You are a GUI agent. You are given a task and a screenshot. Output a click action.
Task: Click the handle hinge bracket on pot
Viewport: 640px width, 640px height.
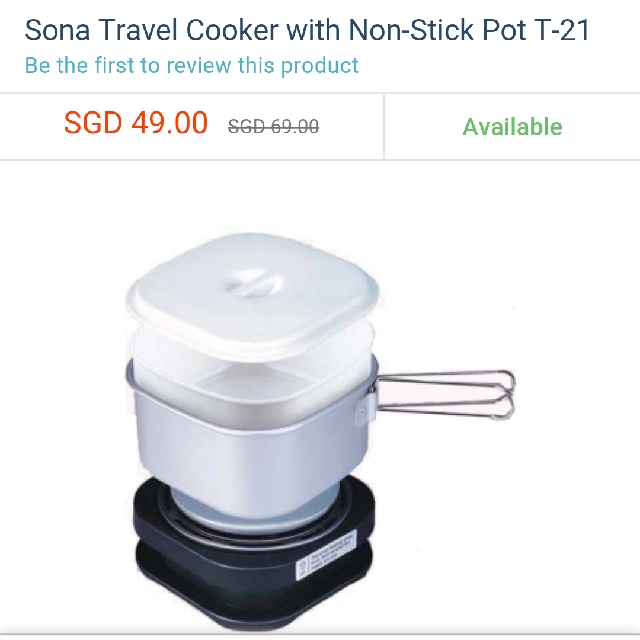click(367, 404)
